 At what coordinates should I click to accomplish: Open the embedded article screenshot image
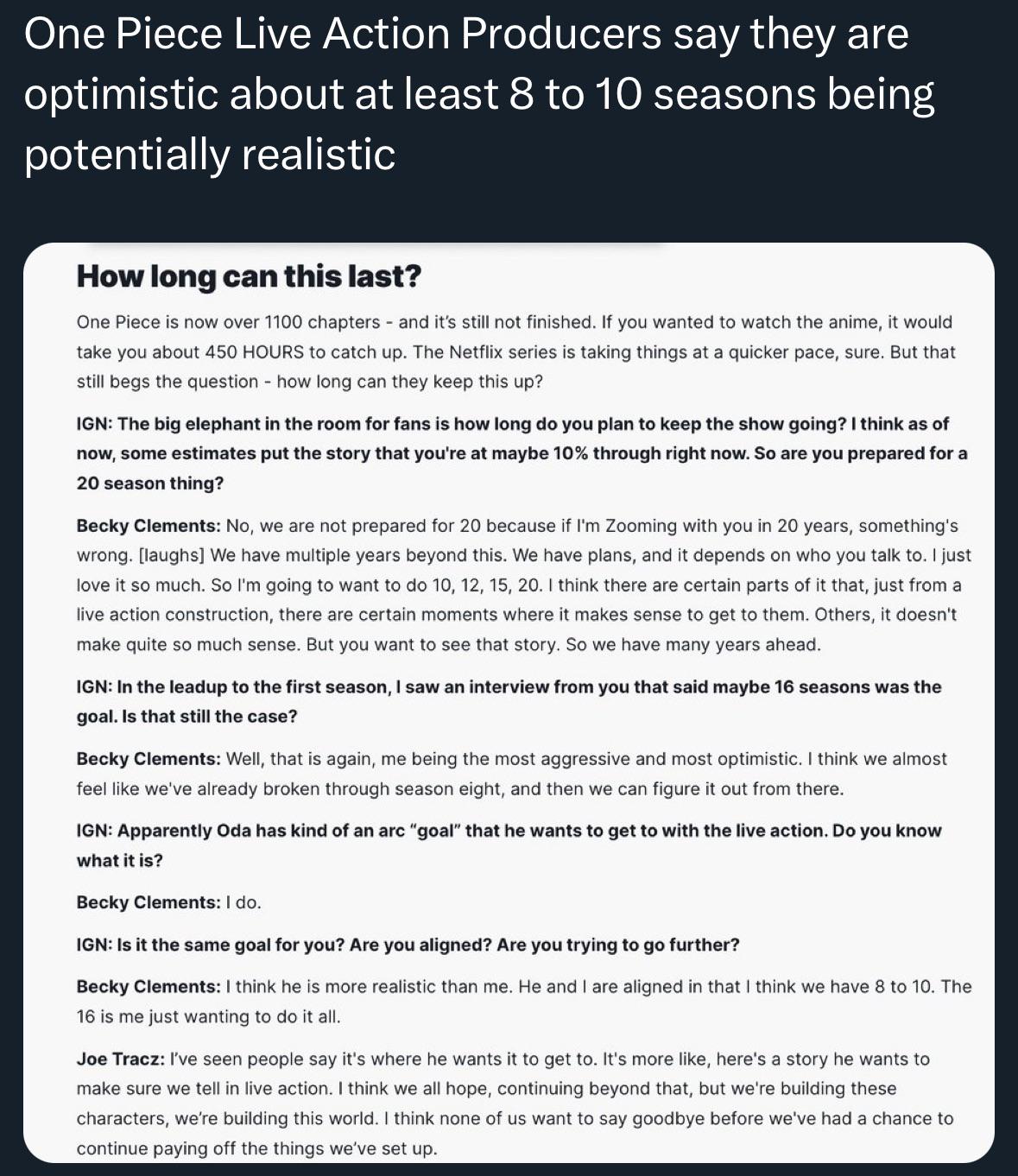(x=509, y=702)
